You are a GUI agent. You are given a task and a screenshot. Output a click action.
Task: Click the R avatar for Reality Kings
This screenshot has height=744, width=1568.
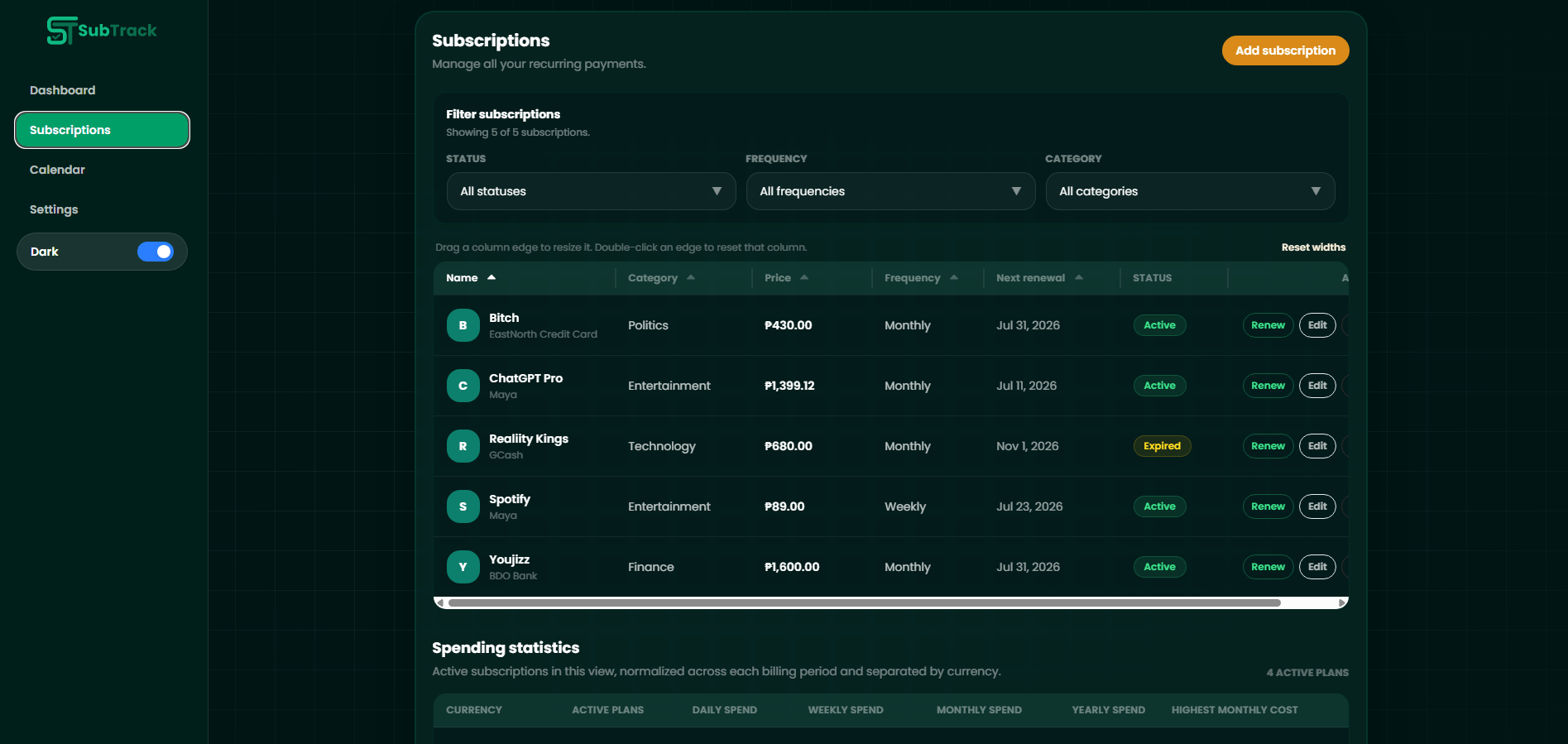click(463, 446)
